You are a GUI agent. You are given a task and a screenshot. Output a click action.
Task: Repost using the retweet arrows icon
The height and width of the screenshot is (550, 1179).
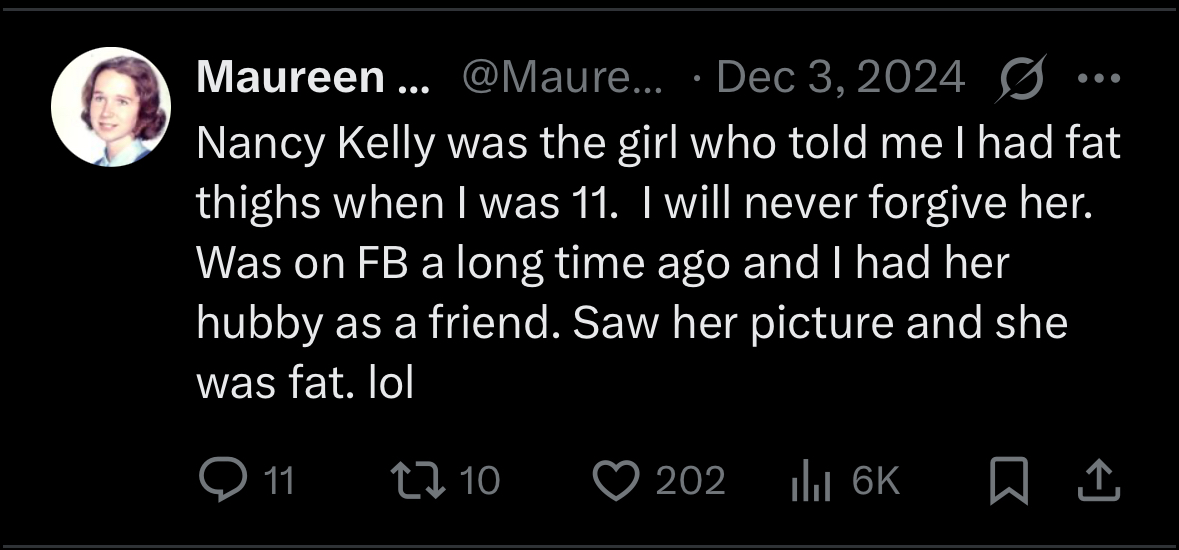click(x=419, y=480)
